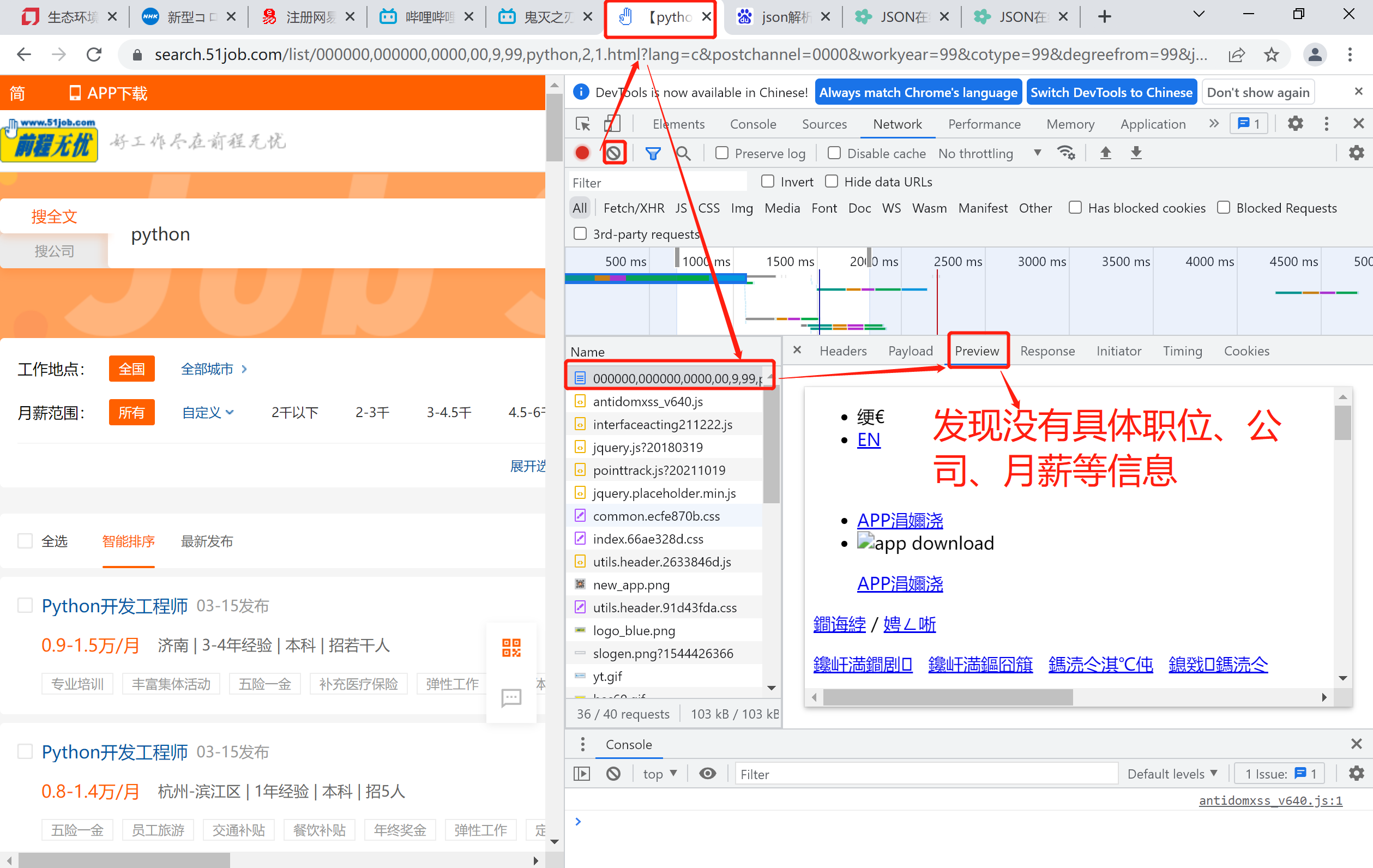Open the Headers tab

coord(843,351)
